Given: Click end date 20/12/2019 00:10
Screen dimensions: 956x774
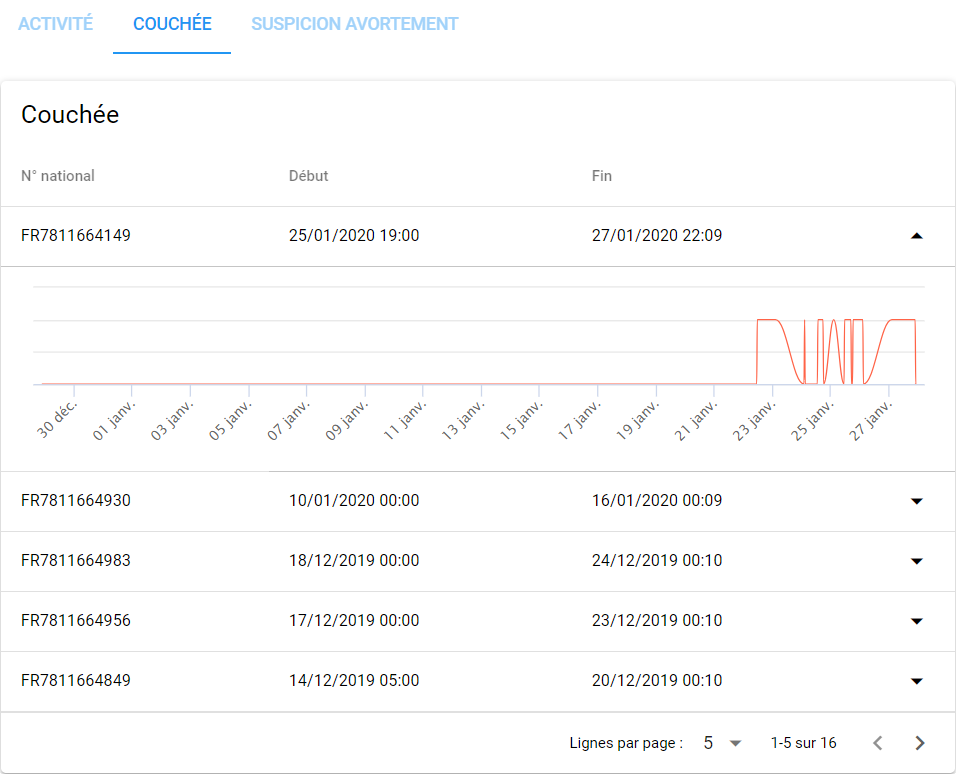Looking at the screenshot, I should (657, 680).
